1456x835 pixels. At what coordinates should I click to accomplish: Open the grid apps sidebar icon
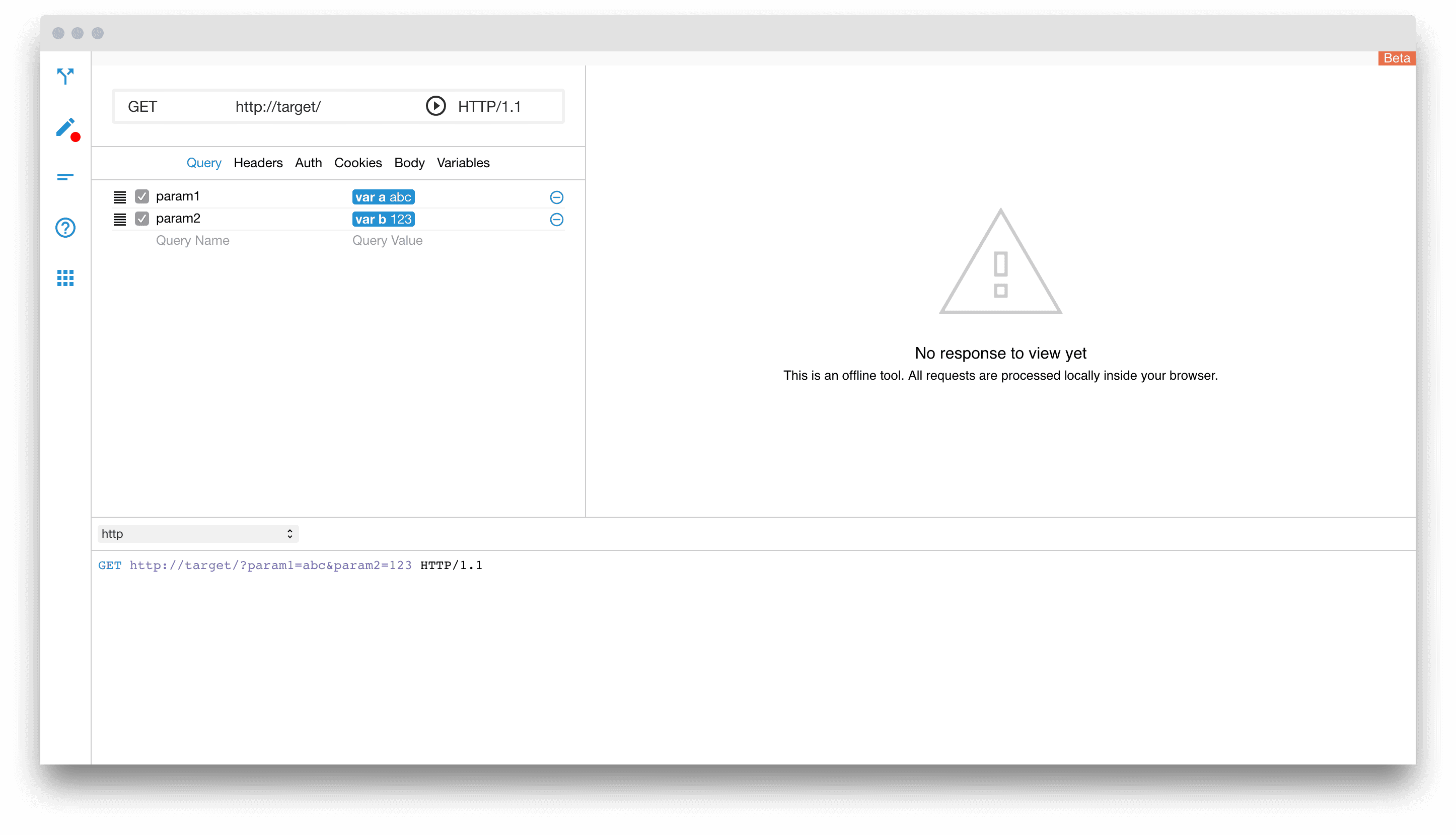(x=65, y=278)
